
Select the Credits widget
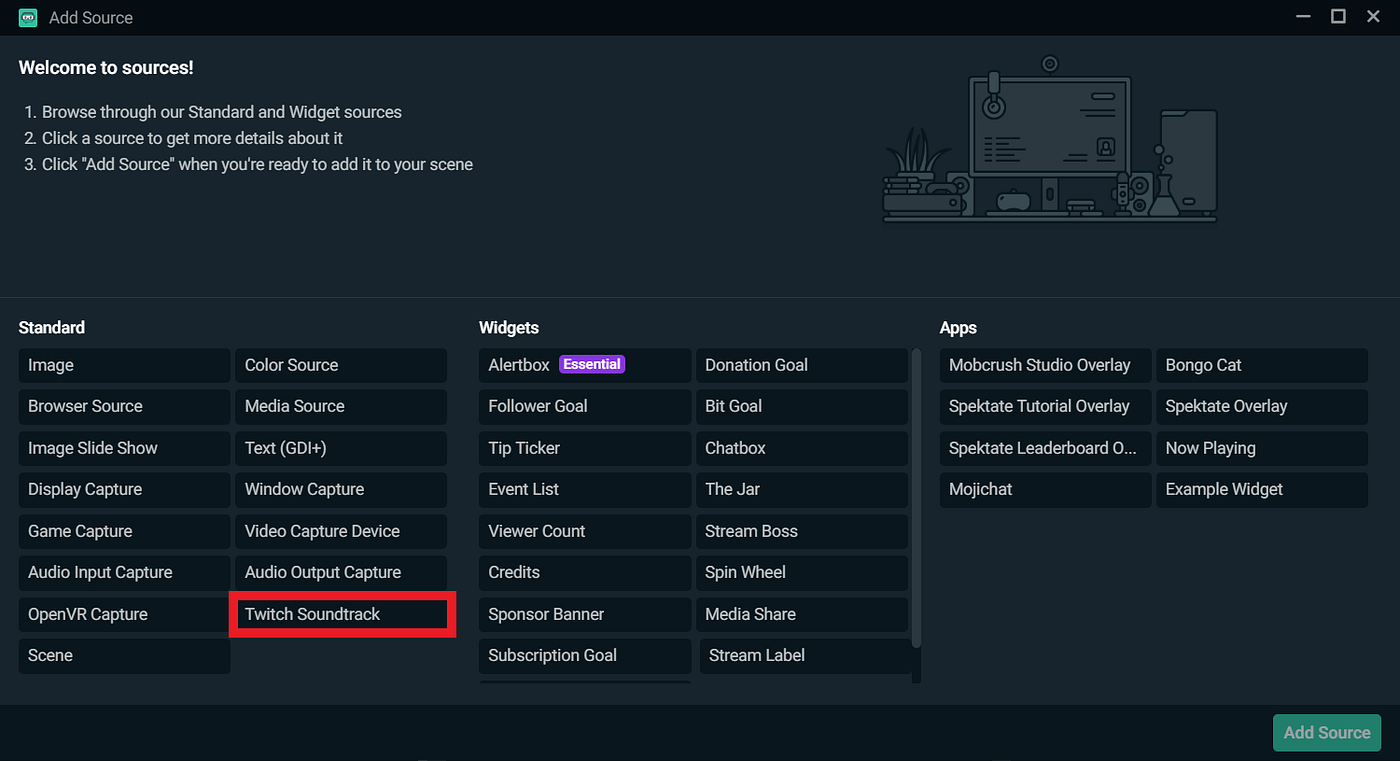tap(585, 572)
